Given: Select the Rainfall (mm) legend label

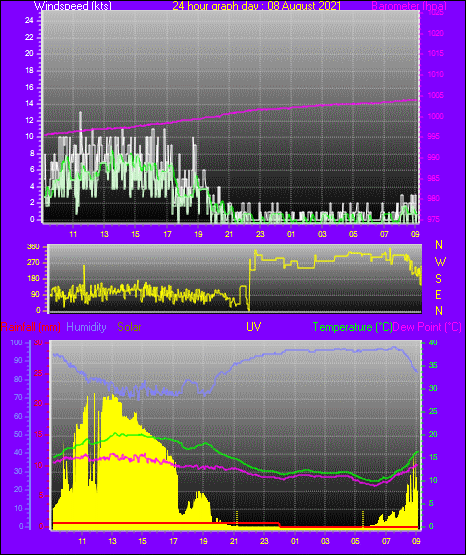Looking at the screenshot, I should tap(31, 327).
